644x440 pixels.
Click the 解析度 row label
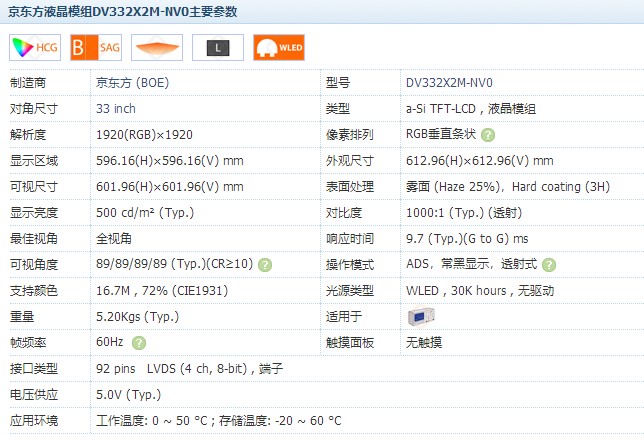[x=28, y=135]
